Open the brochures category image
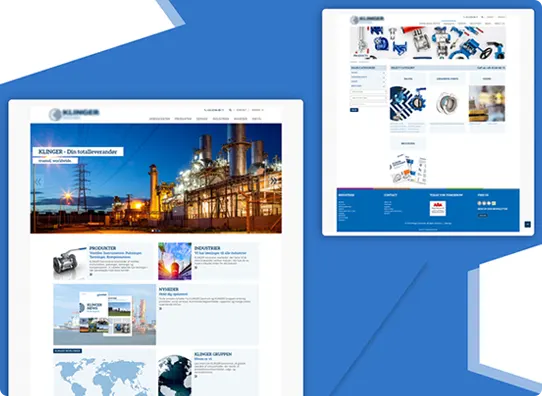 coord(408,168)
